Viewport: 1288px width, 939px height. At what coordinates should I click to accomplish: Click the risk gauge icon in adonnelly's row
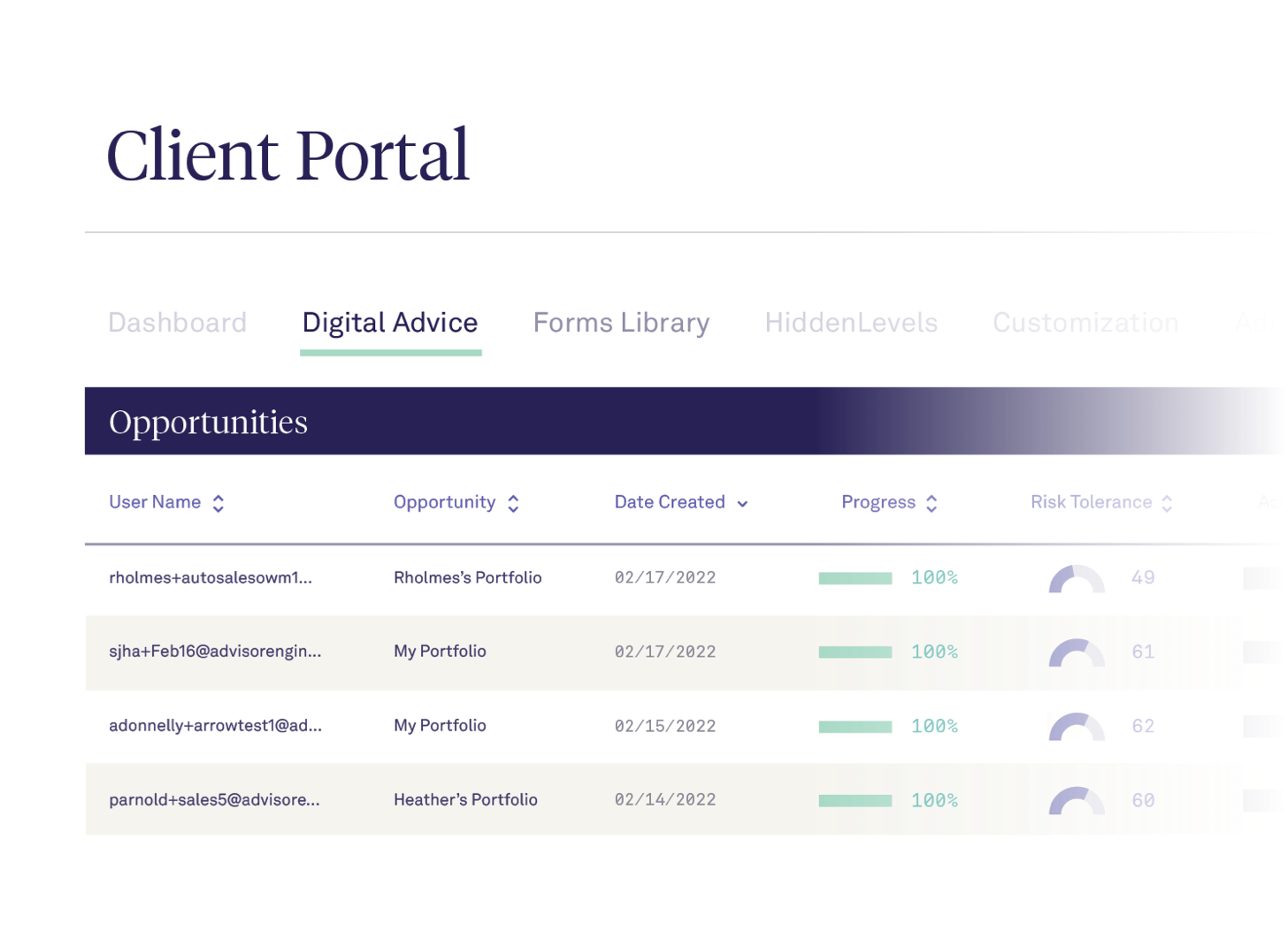pos(1076,727)
